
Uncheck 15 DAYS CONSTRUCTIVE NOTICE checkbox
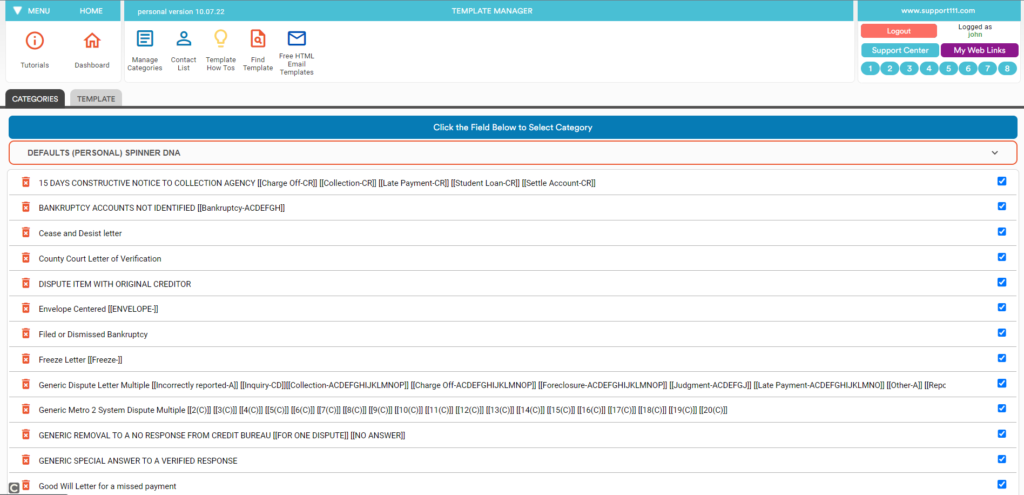1002,181
